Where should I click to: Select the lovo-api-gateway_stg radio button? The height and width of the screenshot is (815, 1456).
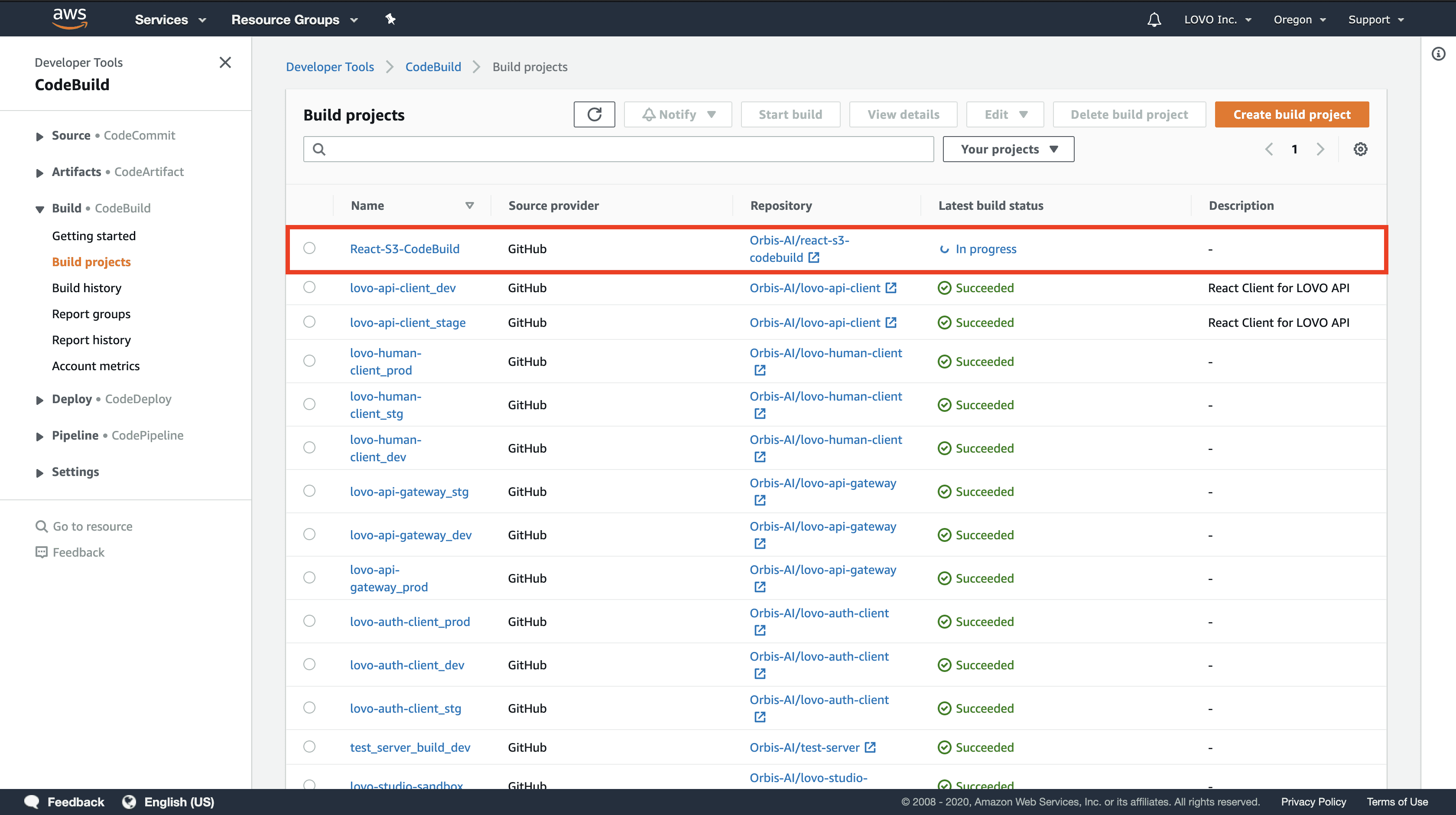pos(309,490)
